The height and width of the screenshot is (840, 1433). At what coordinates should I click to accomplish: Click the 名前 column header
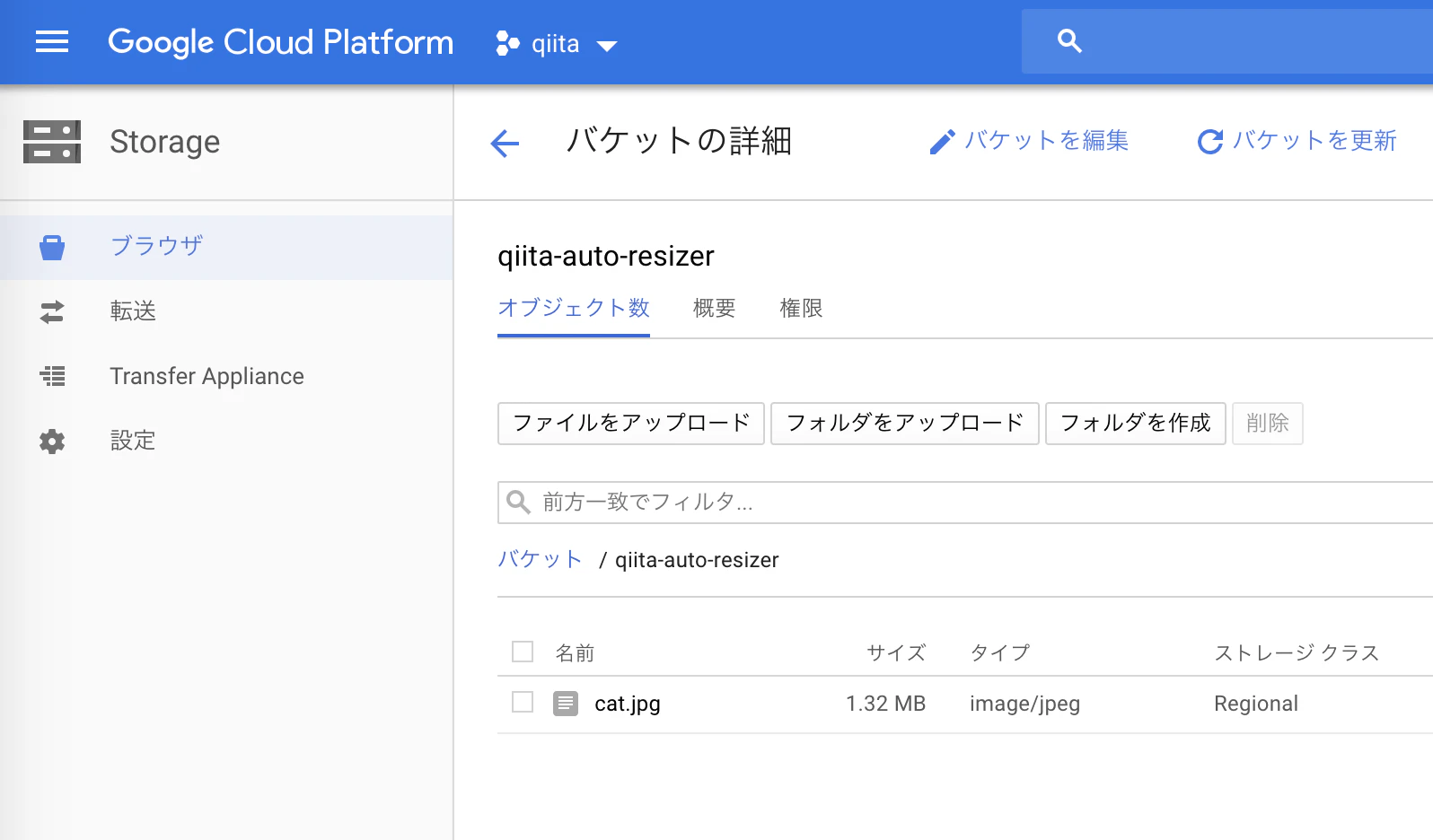[575, 653]
